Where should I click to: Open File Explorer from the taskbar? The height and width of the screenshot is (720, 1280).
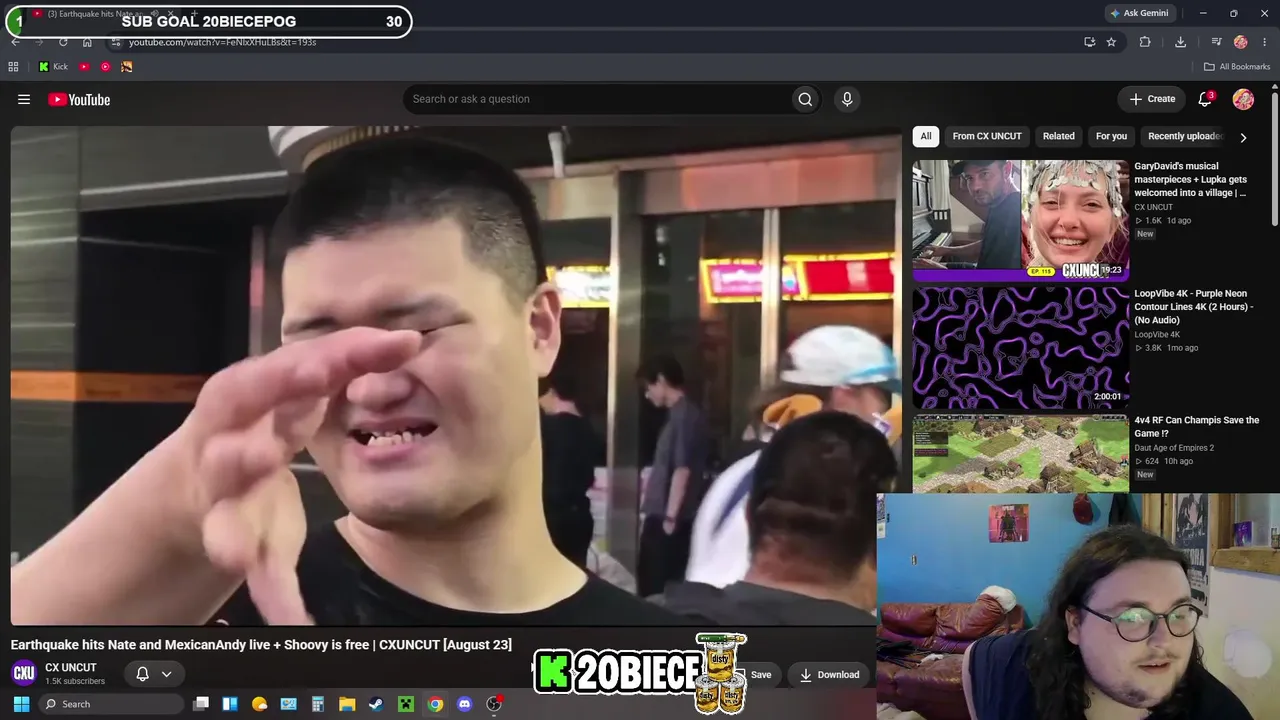347,704
